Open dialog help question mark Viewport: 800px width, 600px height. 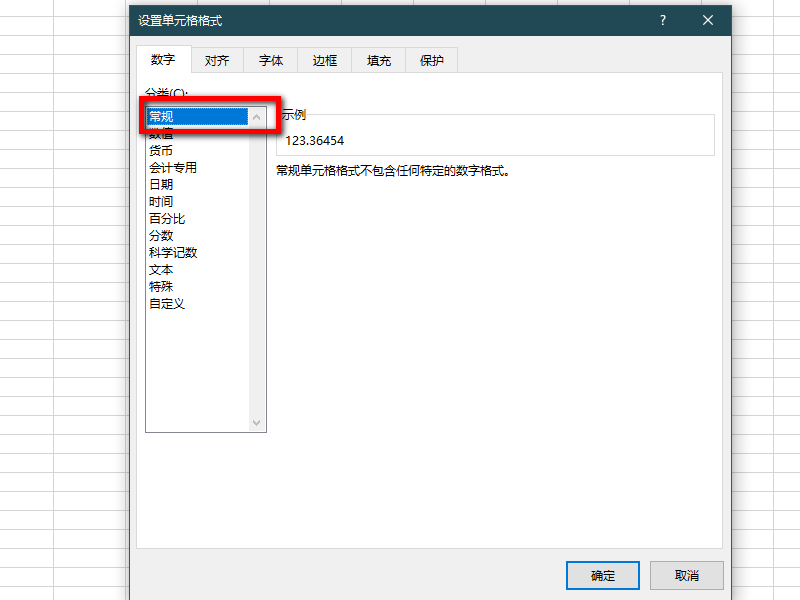(663, 20)
